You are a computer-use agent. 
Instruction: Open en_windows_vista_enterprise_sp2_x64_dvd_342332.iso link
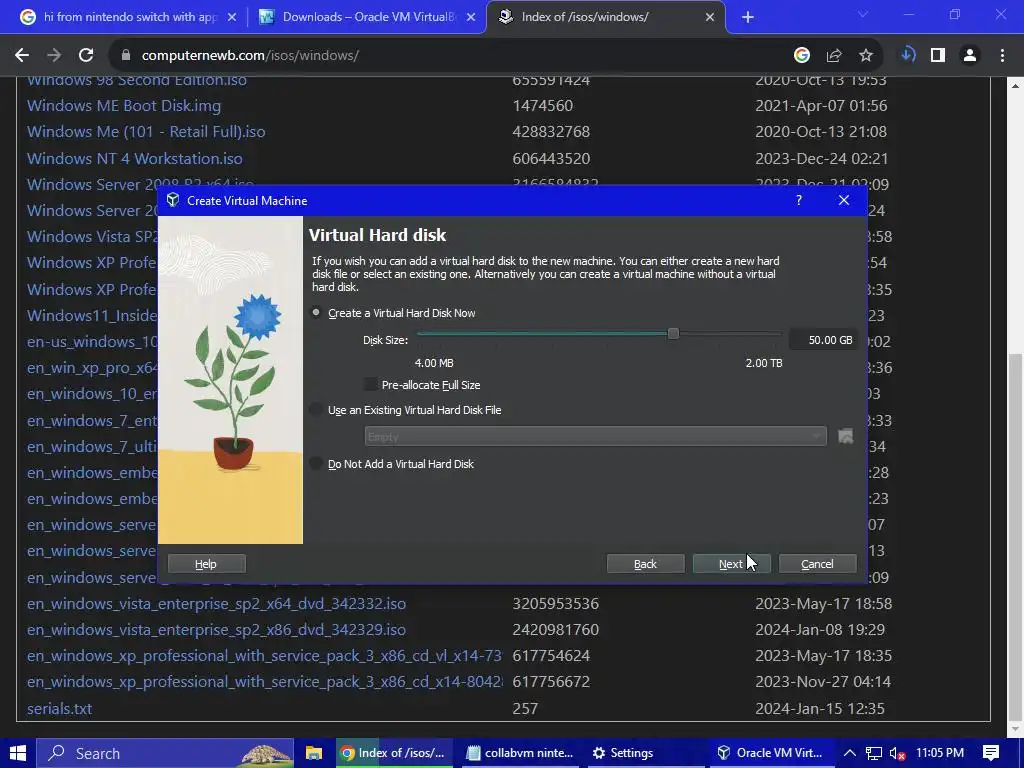coord(216,603)
